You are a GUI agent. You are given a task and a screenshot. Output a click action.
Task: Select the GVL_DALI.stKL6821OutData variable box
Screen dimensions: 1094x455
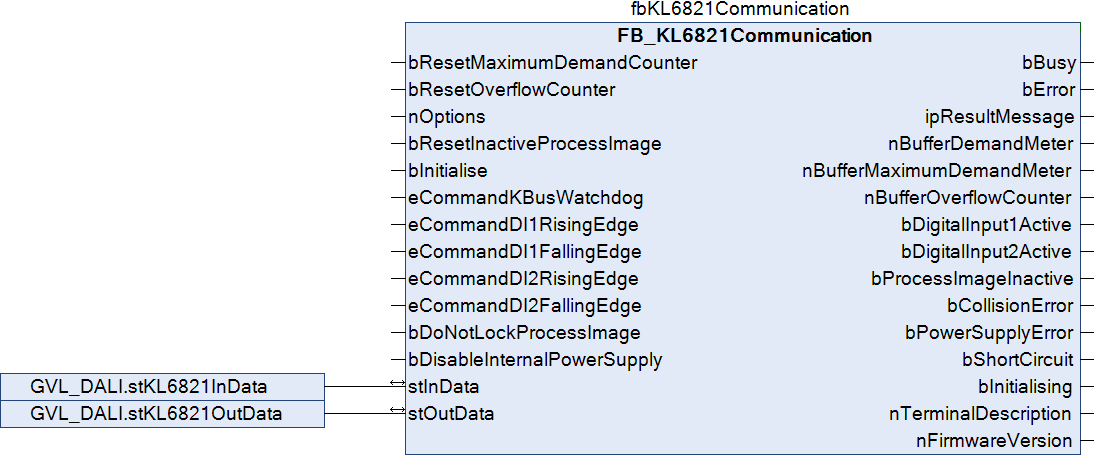162,413
